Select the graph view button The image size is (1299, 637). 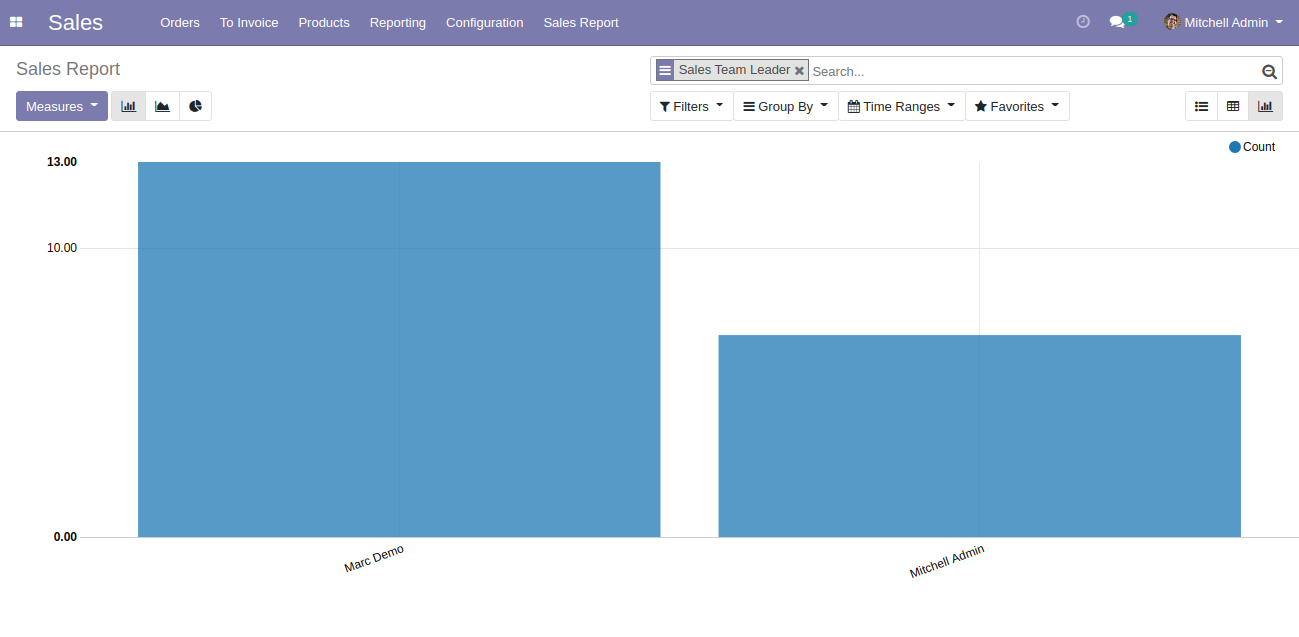click(x=1265, y=106)
